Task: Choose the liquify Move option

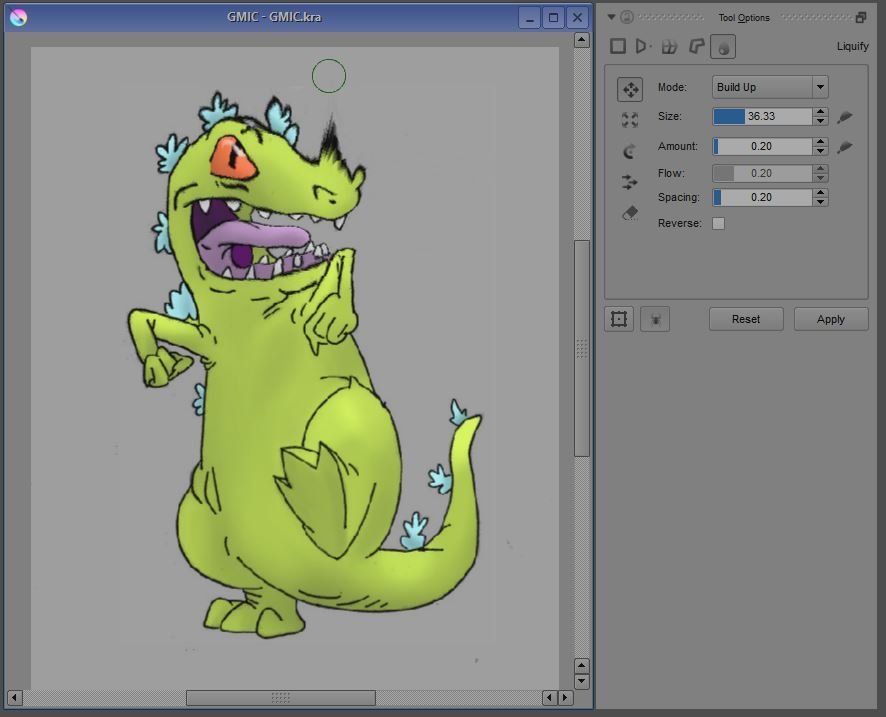Action: tap(630, 90)
